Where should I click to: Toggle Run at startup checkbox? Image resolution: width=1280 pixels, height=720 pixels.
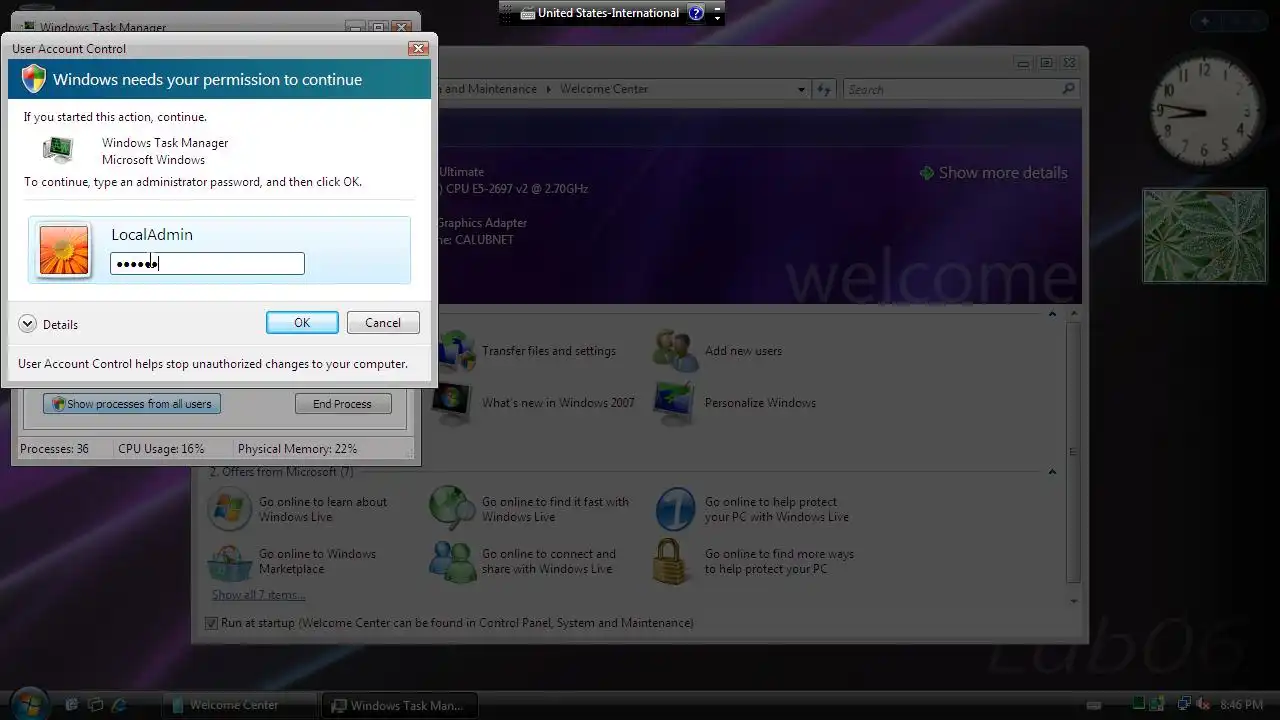pos(211,623)
